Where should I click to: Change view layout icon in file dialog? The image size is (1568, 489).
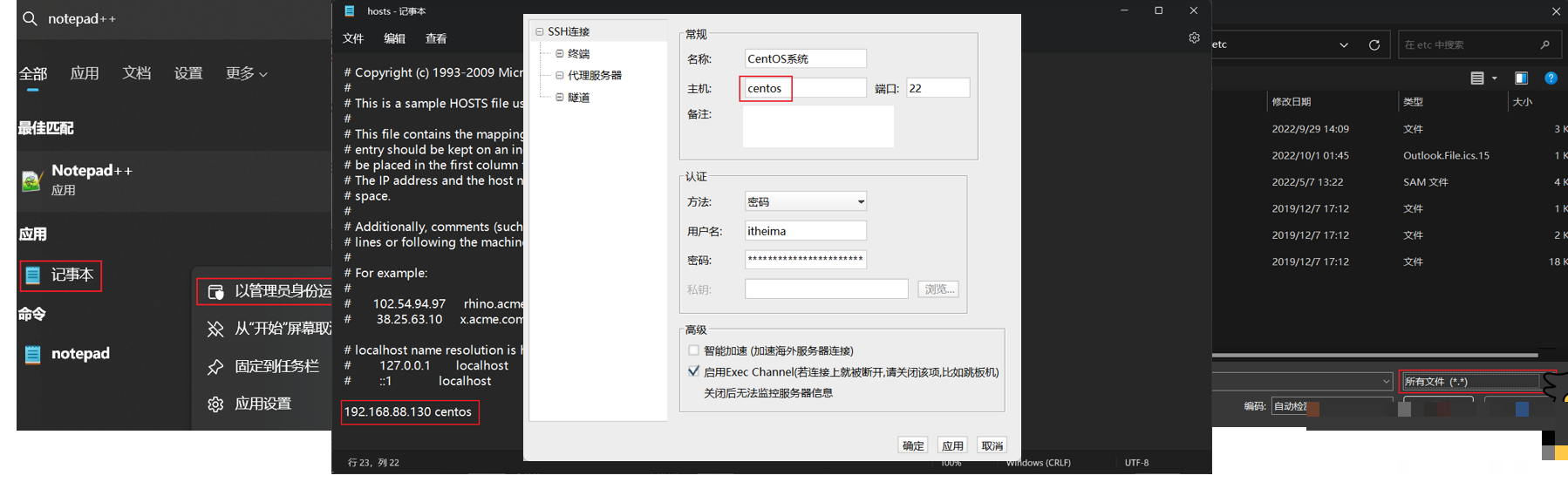[1476, 78]
